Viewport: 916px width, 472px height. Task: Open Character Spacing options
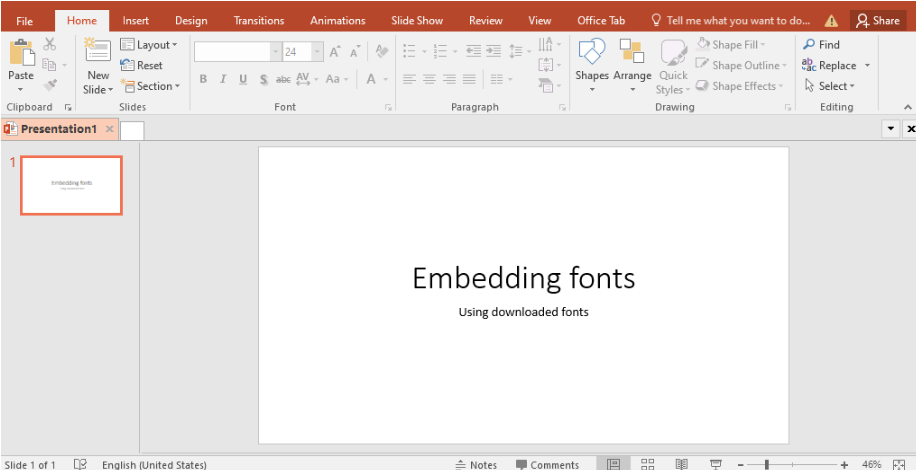point(307,79)
